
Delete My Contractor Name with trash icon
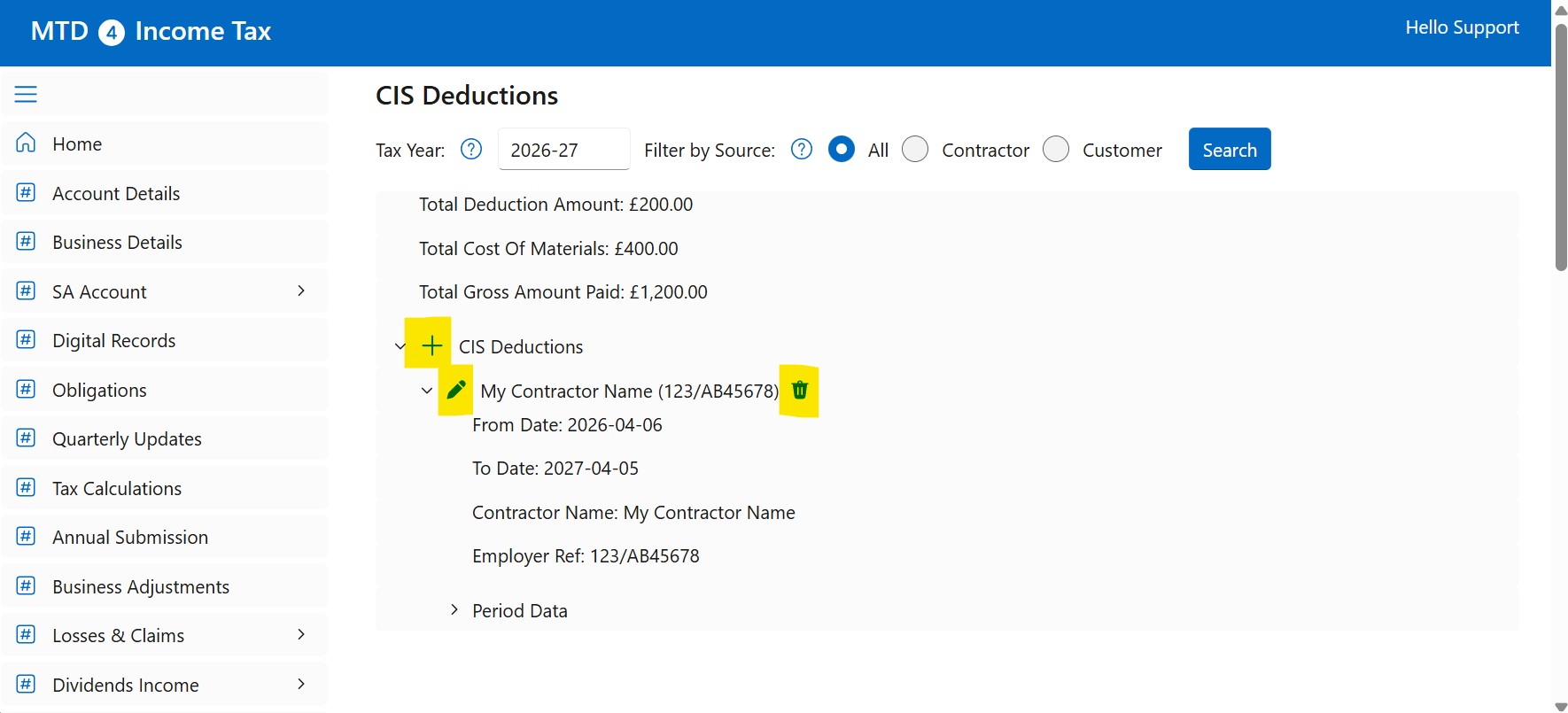pos(800,390)
